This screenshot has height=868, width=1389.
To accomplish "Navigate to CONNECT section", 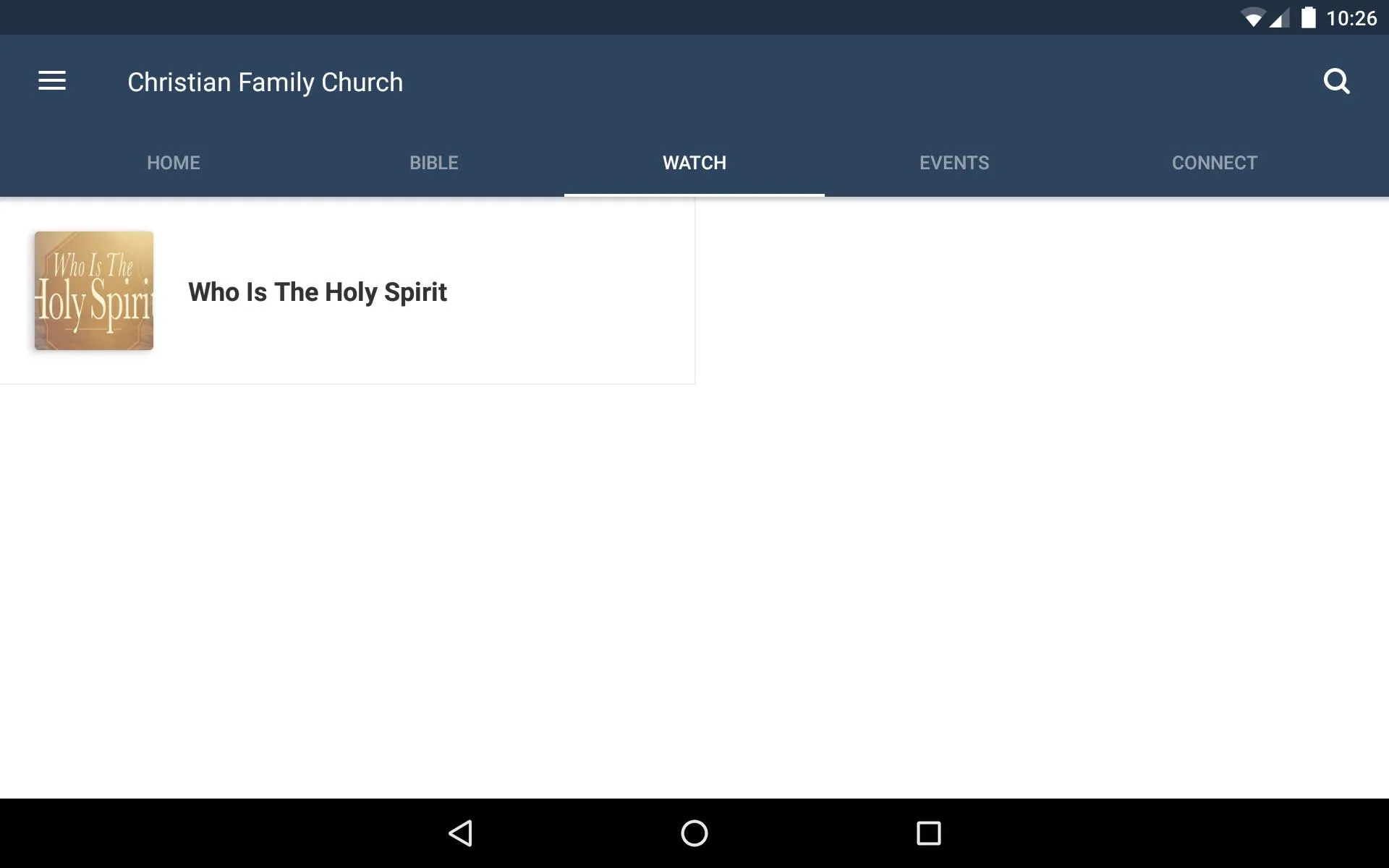I will (x=1214, y=162).
